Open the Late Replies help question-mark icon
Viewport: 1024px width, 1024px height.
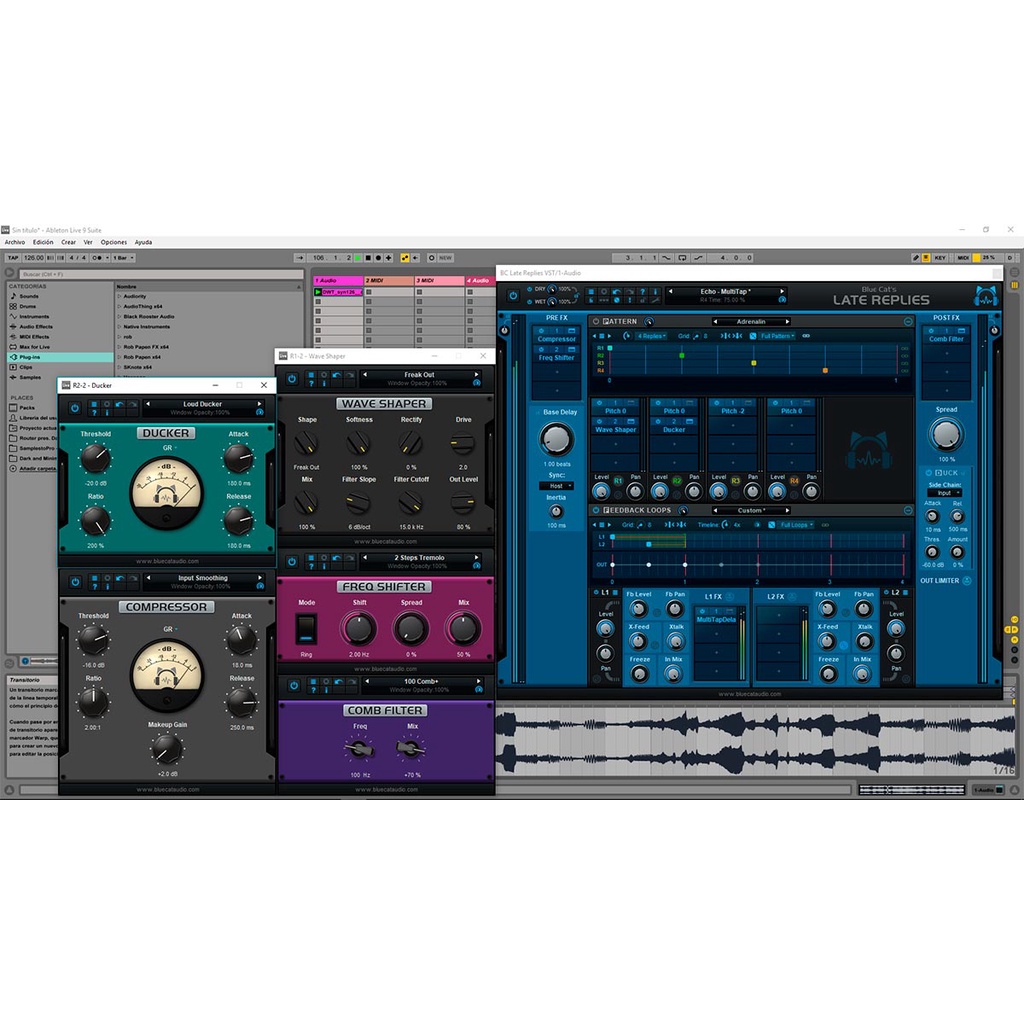coord(642,291)
